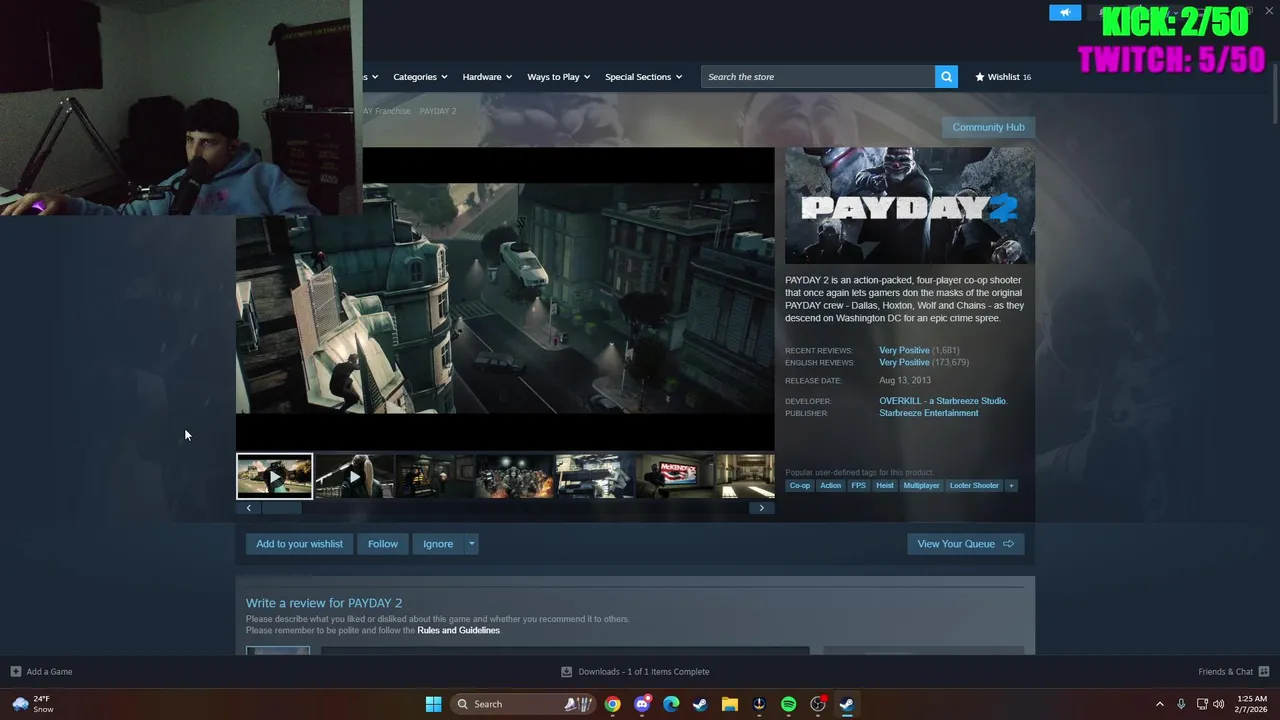Select the second trailer video thumbnail
This screenshot has width=1280, height=720.
pyautogui.click(x=354, y=476)
